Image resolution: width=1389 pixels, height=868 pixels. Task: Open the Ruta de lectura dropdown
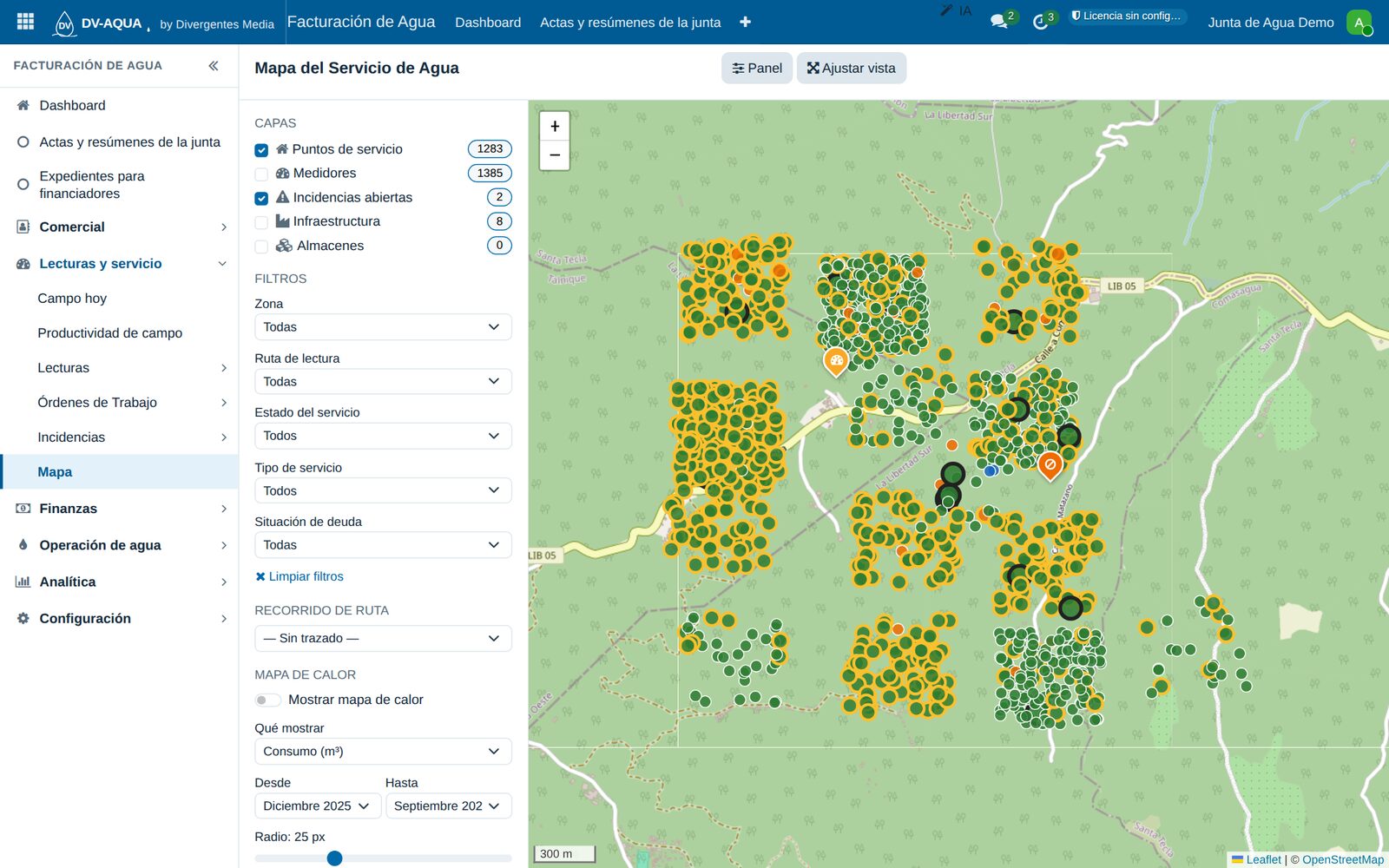383,382
